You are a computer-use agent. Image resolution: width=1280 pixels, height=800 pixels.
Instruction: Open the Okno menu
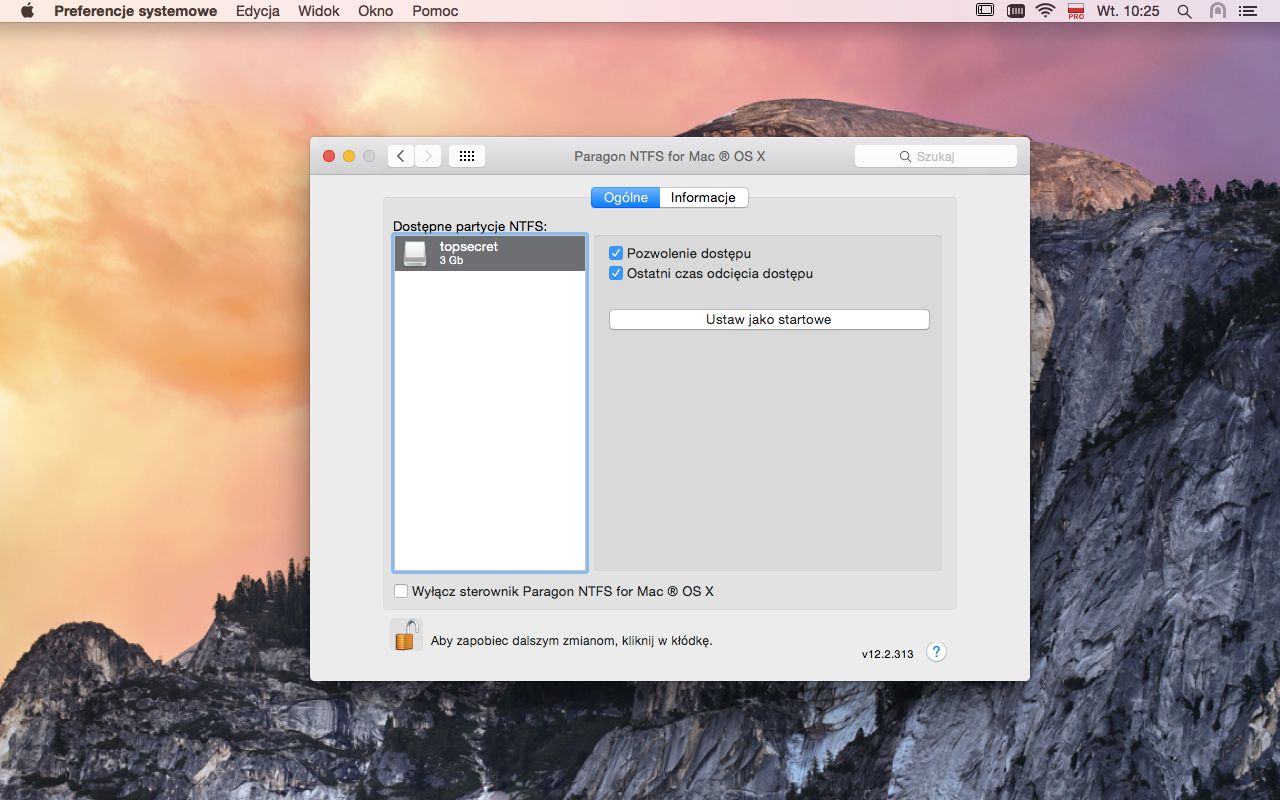pyautogui.click(x=376, y=11)
